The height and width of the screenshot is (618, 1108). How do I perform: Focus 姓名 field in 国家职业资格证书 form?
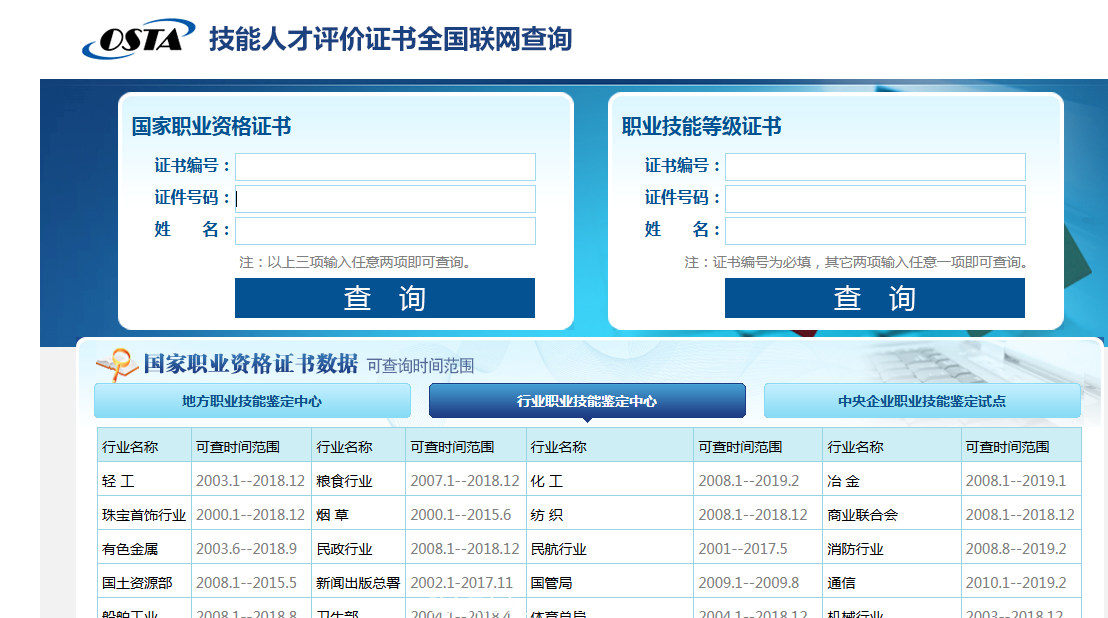385,230
